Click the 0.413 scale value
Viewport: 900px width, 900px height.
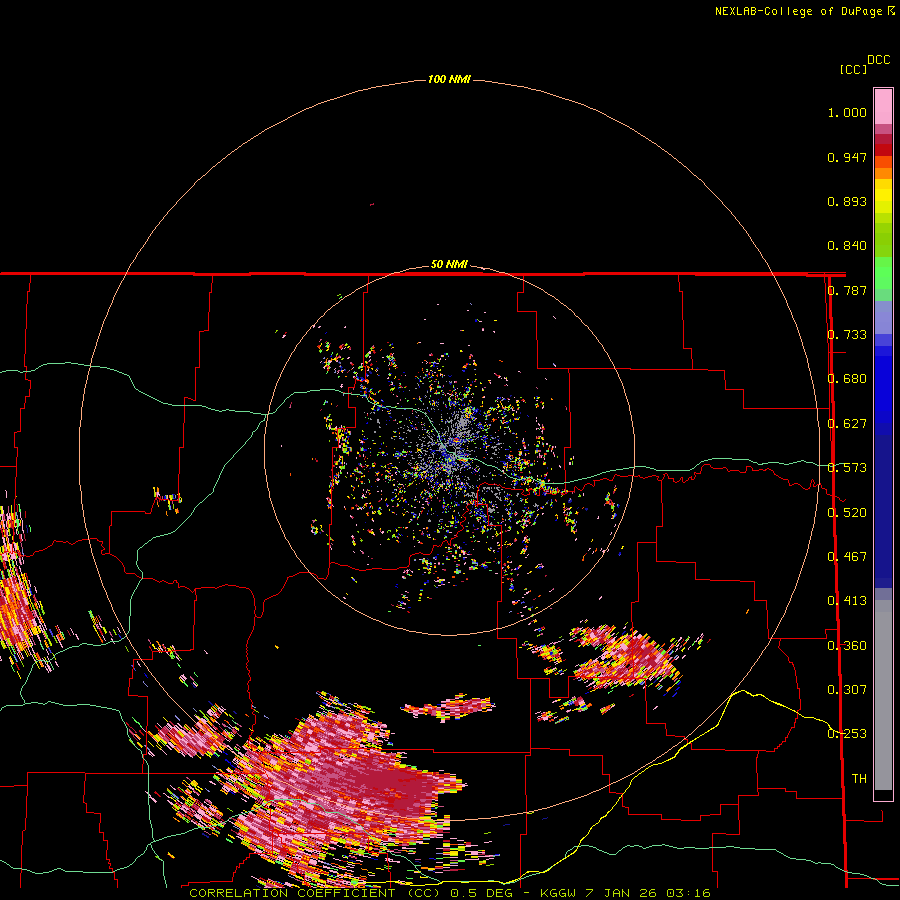(x=847, y=601)
